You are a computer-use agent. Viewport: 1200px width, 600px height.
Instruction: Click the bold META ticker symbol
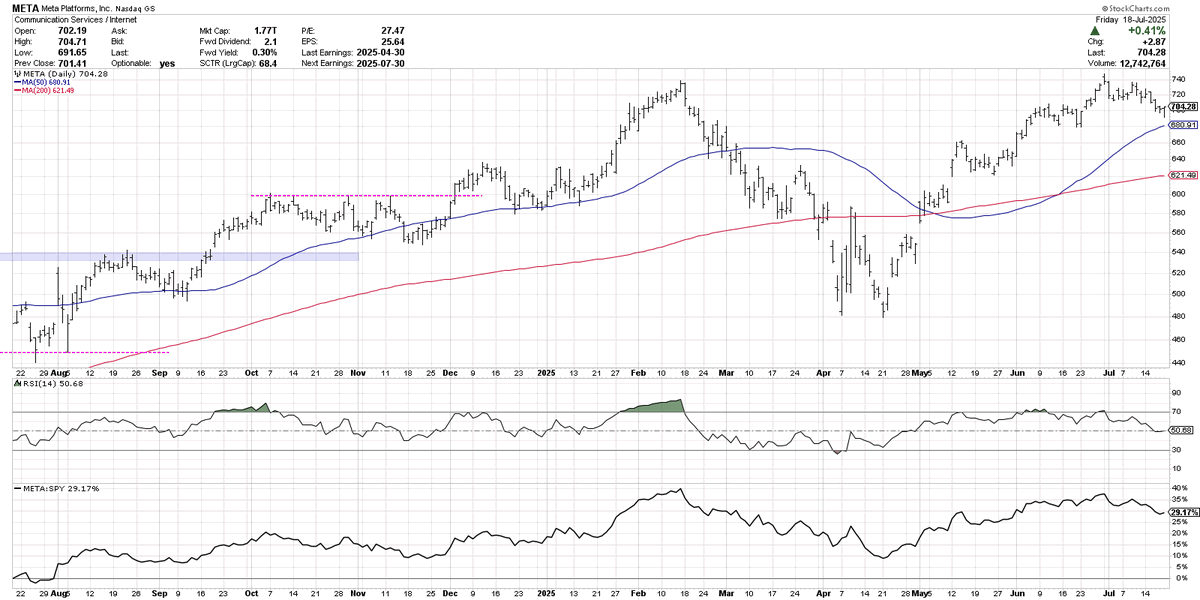[26, 9]
